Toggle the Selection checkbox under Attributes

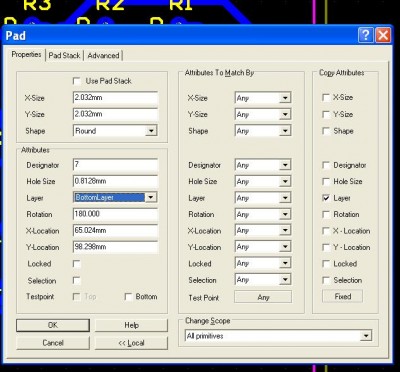coord(77,280)
